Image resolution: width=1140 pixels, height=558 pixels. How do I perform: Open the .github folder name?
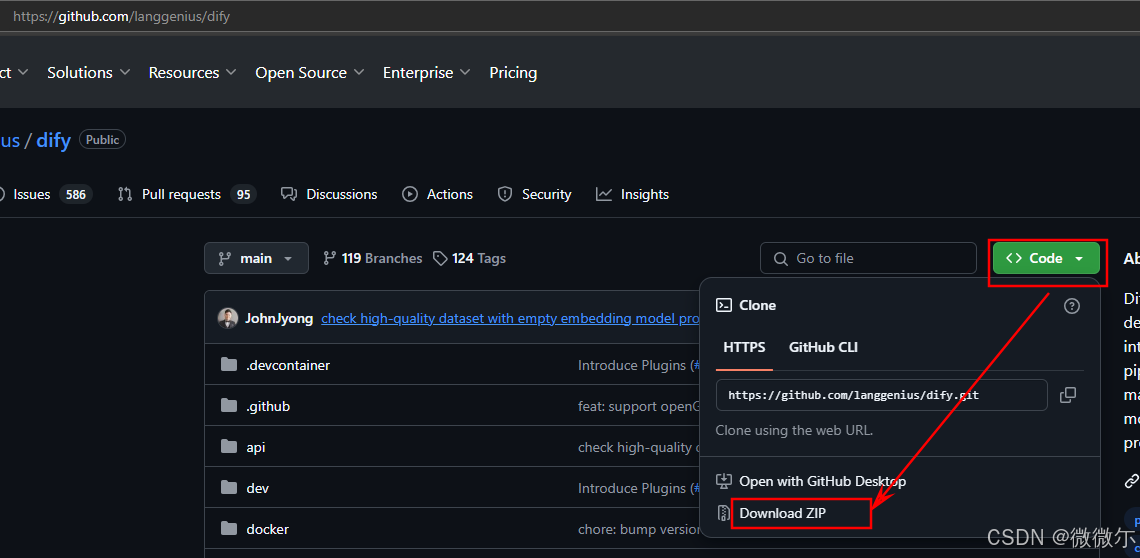pos(268,406)
